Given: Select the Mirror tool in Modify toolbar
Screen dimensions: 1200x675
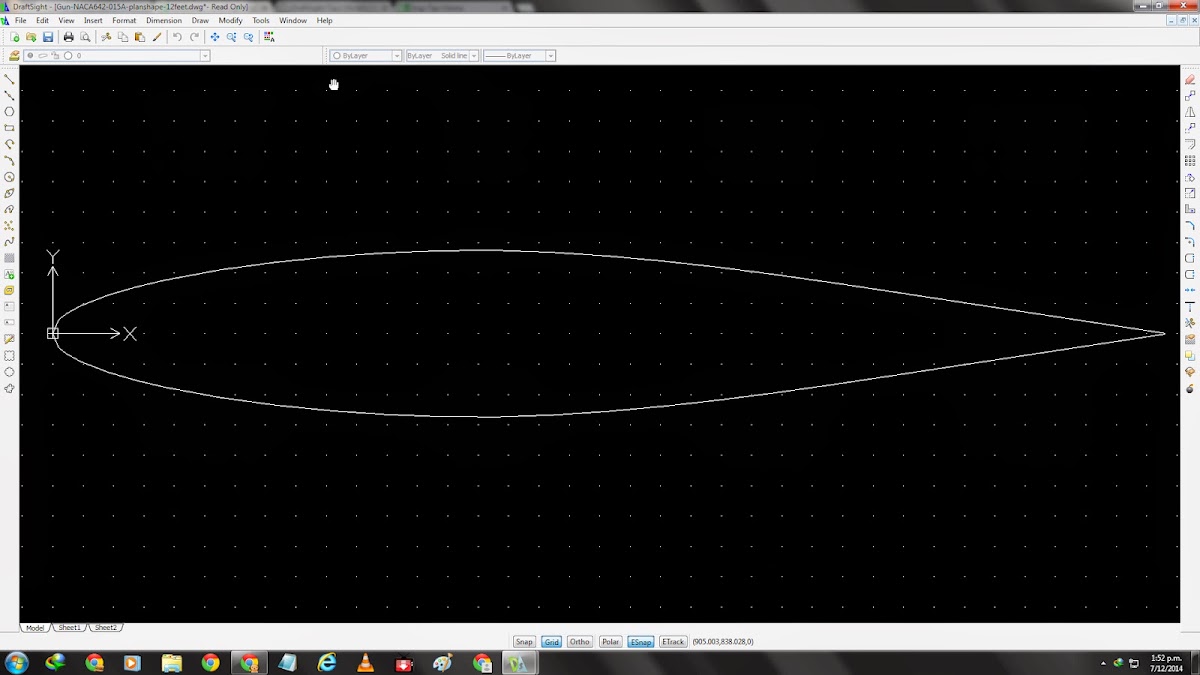Looking at the screenshot, I should pos(1190,112).
